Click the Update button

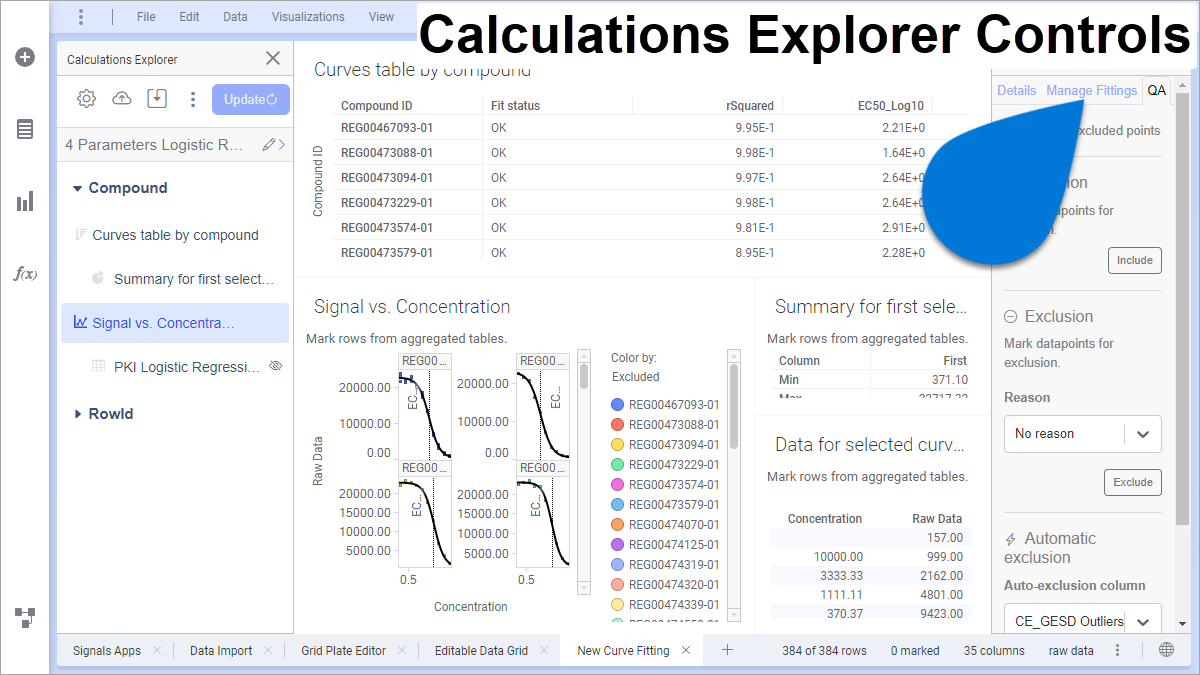pos(250,99)
